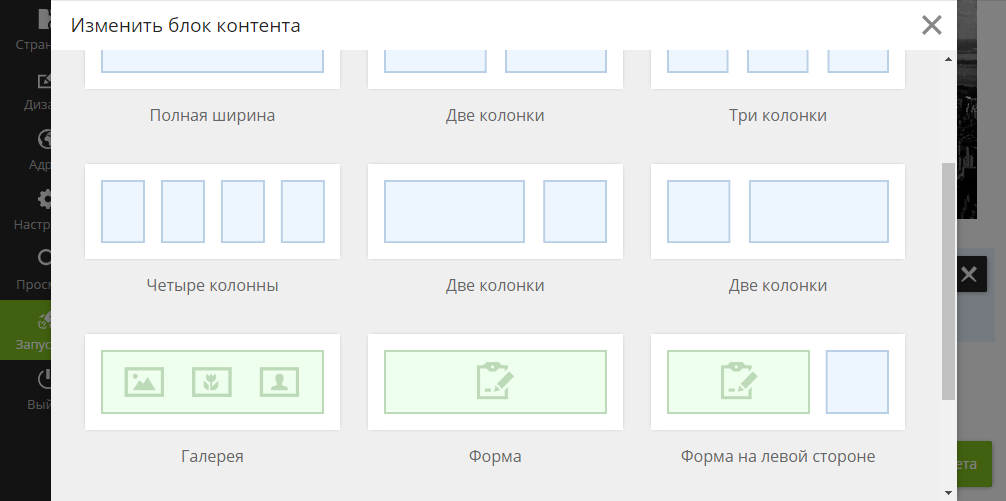Select the Галерея block thumbnail
Image resolution: width=1006 pixels, height=501 pixels.
pyautogui.click(x=212, y=382)
